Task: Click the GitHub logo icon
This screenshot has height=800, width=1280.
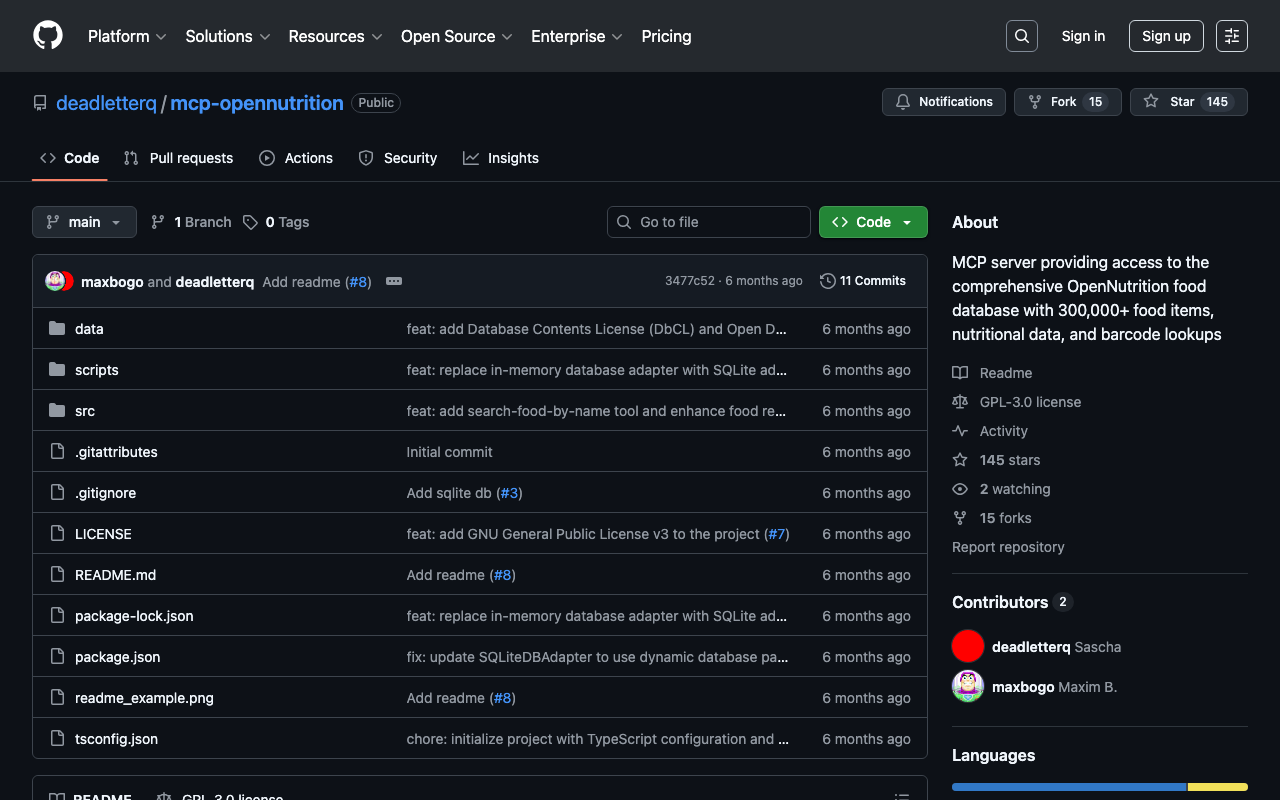Action: [48, 36]
